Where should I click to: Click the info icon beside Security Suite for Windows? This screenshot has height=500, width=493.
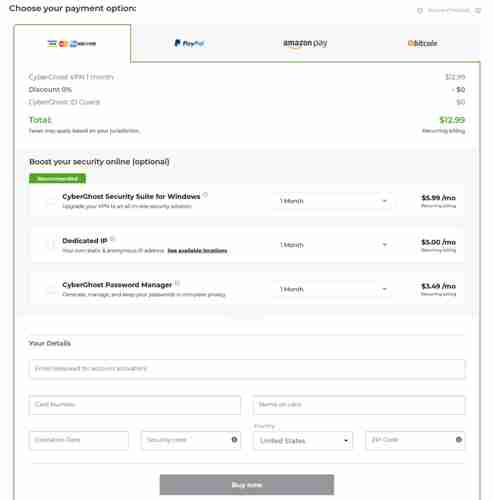[205, 195]
